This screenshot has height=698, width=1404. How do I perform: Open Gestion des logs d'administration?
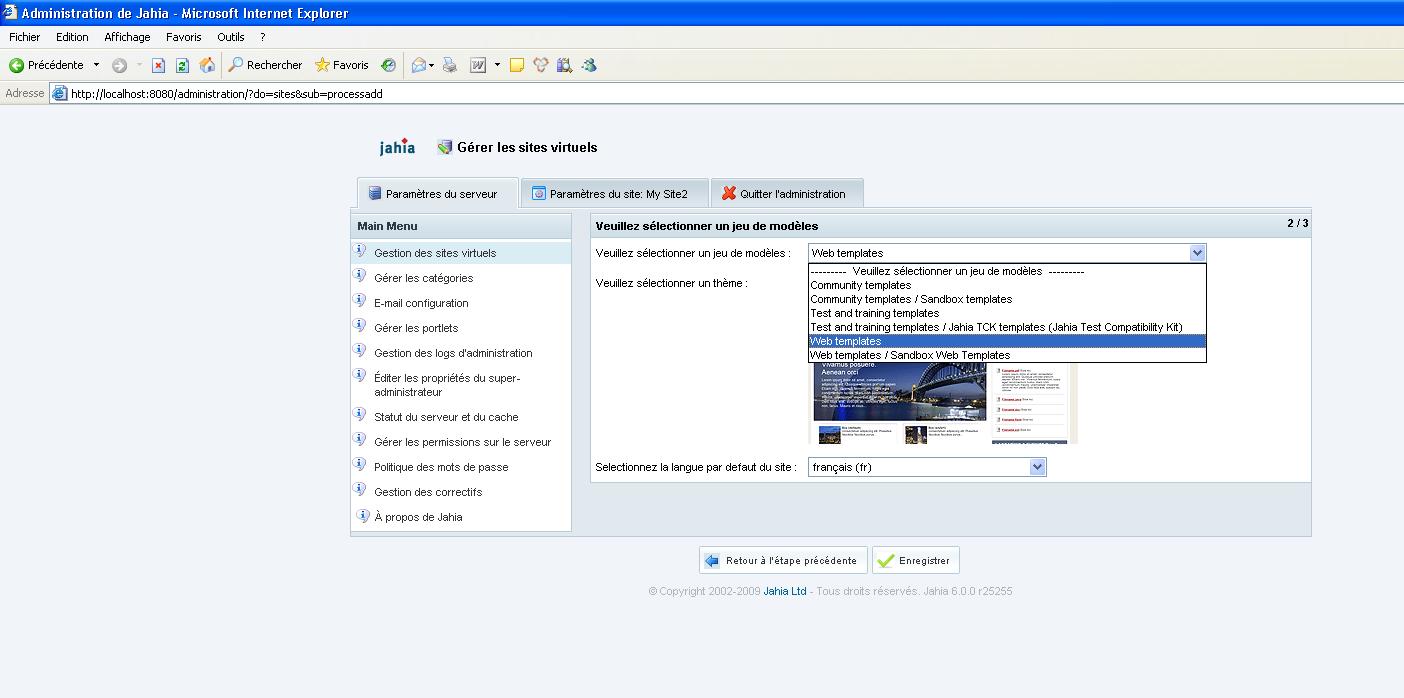pos(453,353)
